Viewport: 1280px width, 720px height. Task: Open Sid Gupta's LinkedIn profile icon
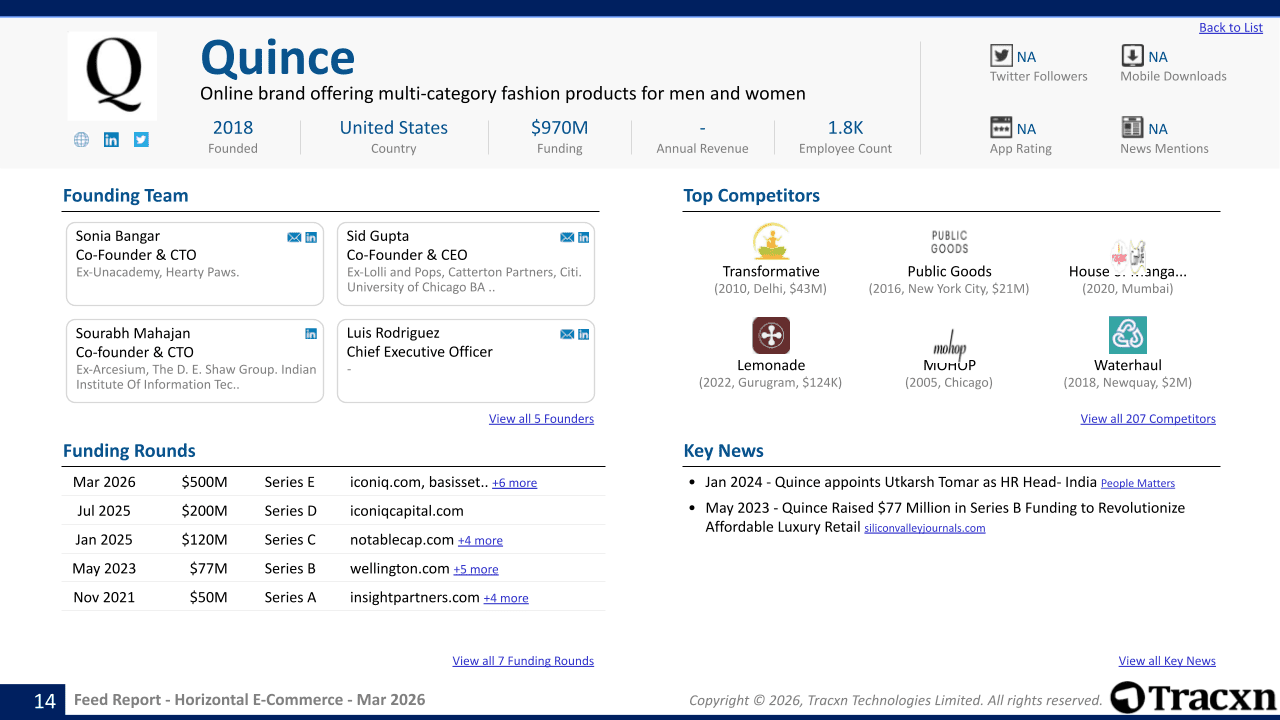[584, 237]
